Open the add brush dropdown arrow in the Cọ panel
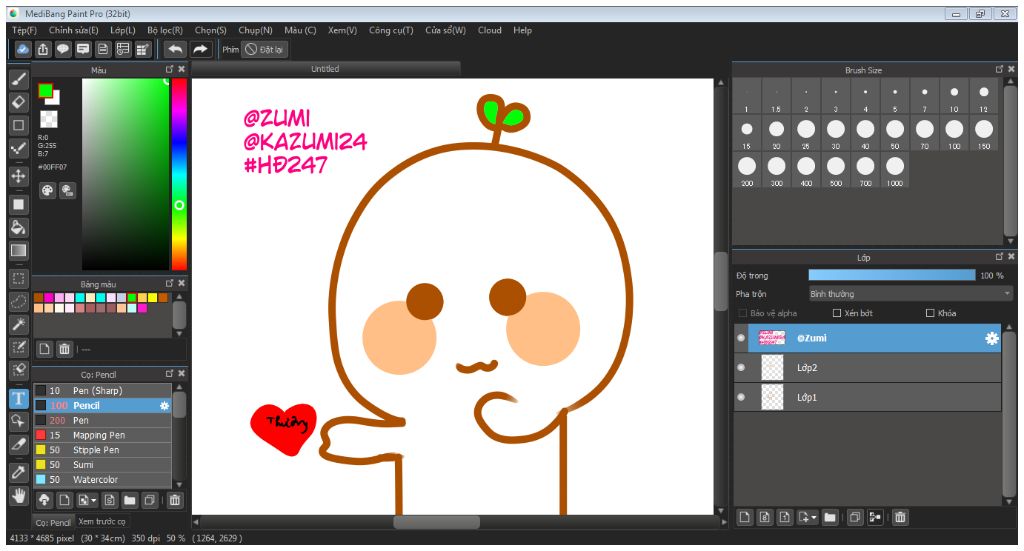The image size is (1024, 551). coord(93,501)
